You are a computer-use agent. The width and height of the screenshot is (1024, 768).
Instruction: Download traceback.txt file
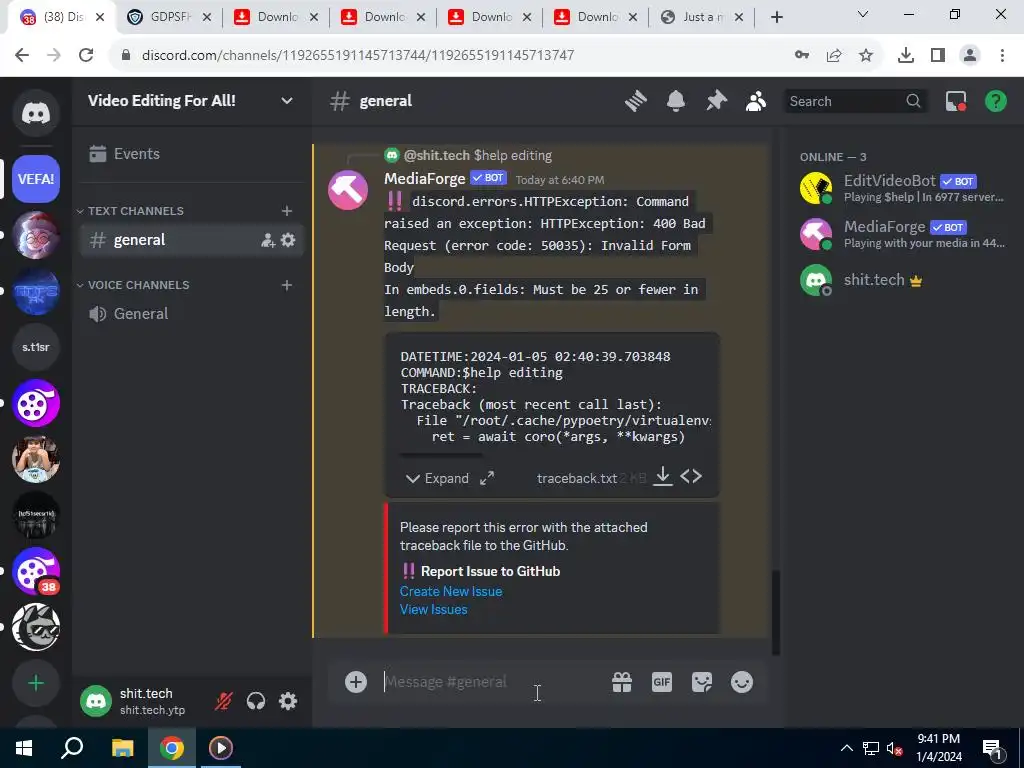663,476
